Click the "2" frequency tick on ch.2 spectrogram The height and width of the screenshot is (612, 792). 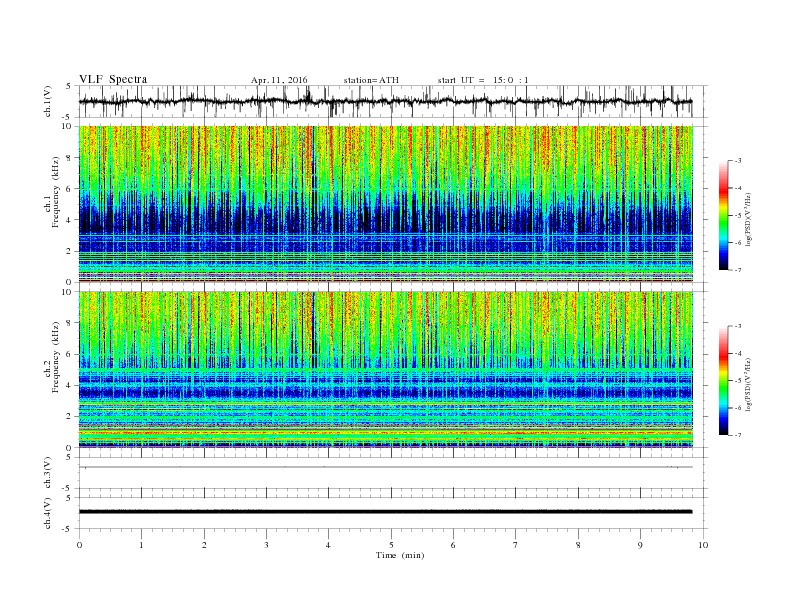pos(69,417)
